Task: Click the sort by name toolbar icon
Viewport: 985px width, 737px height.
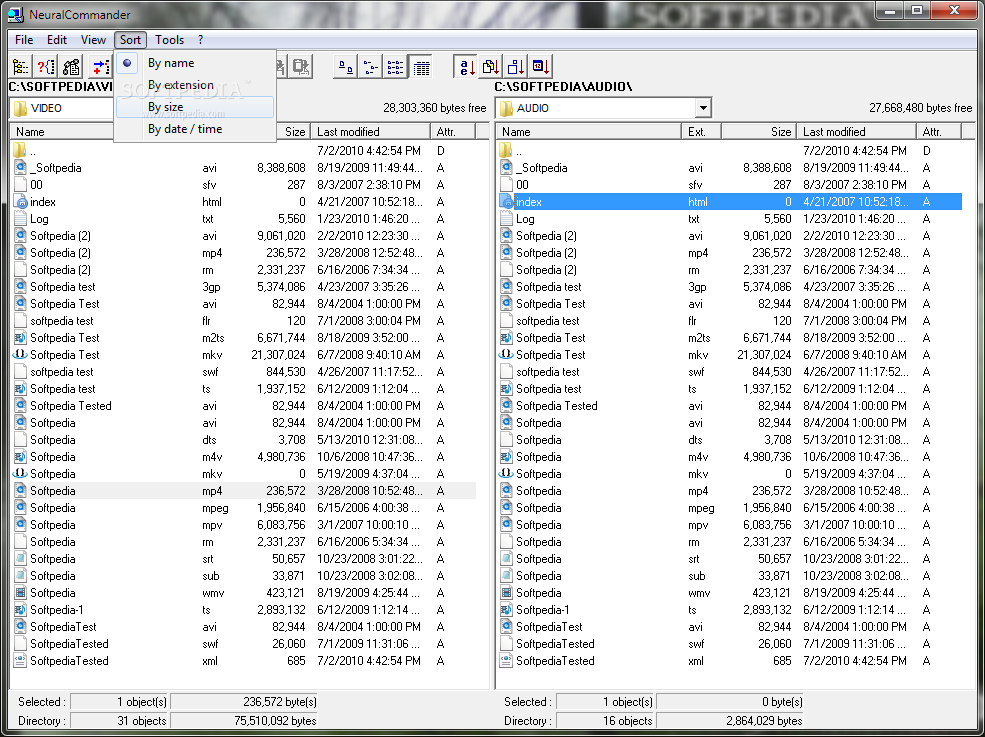Action: [x=467, y=66]
